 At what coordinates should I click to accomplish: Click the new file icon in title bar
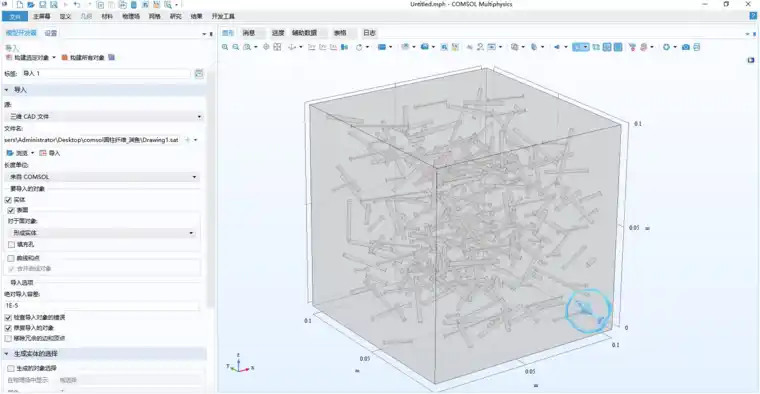pyautogui.click(x=19, y=4)
